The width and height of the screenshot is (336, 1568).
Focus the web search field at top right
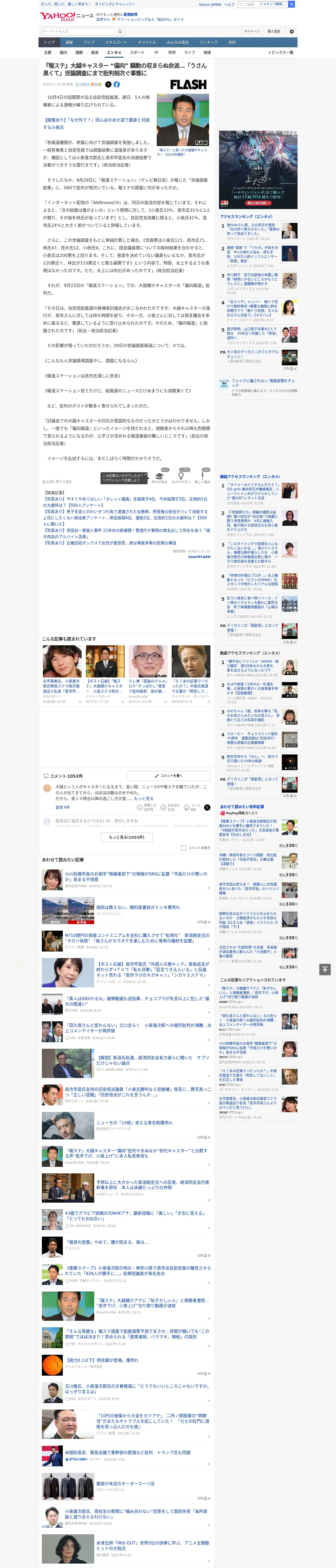(248, 4)
